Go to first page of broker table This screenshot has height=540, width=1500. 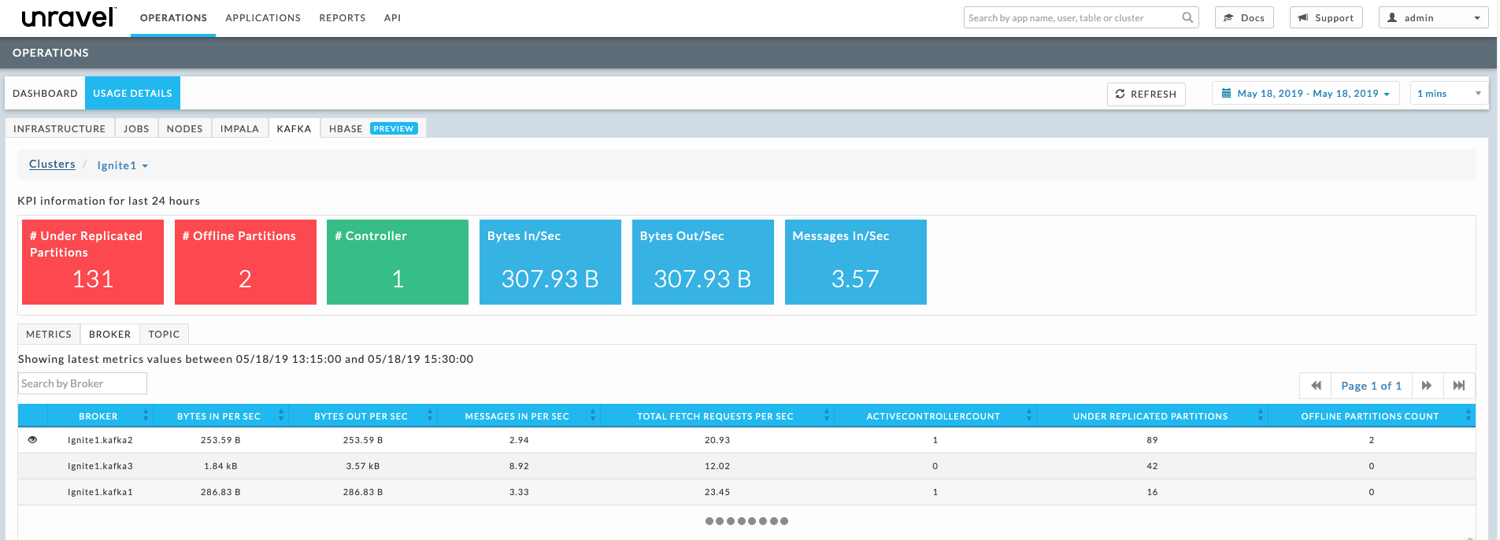(1316, 386)
